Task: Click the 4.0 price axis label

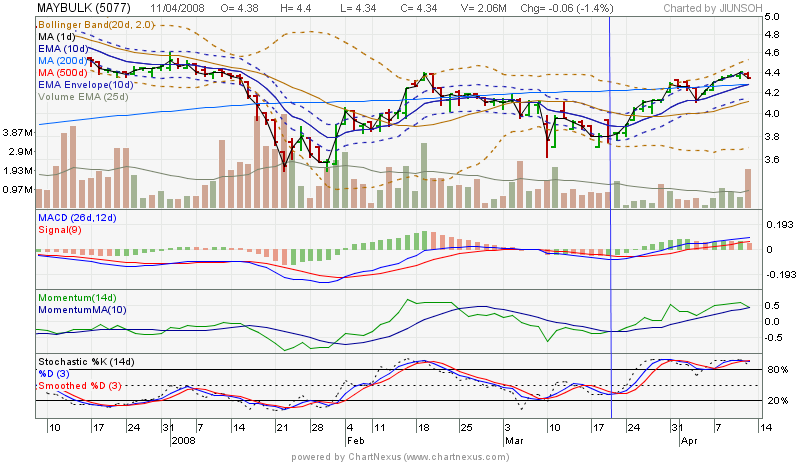Action: tap(772, 114)
